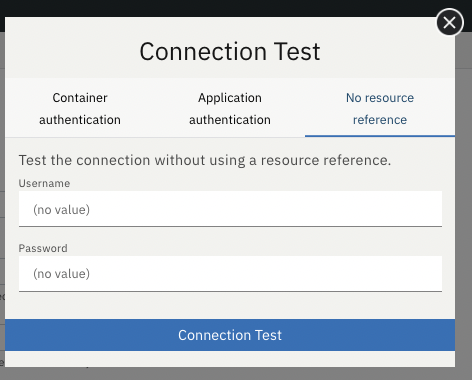Close the Connection Test dialog

pyautogui.click(x=450, y=23)
